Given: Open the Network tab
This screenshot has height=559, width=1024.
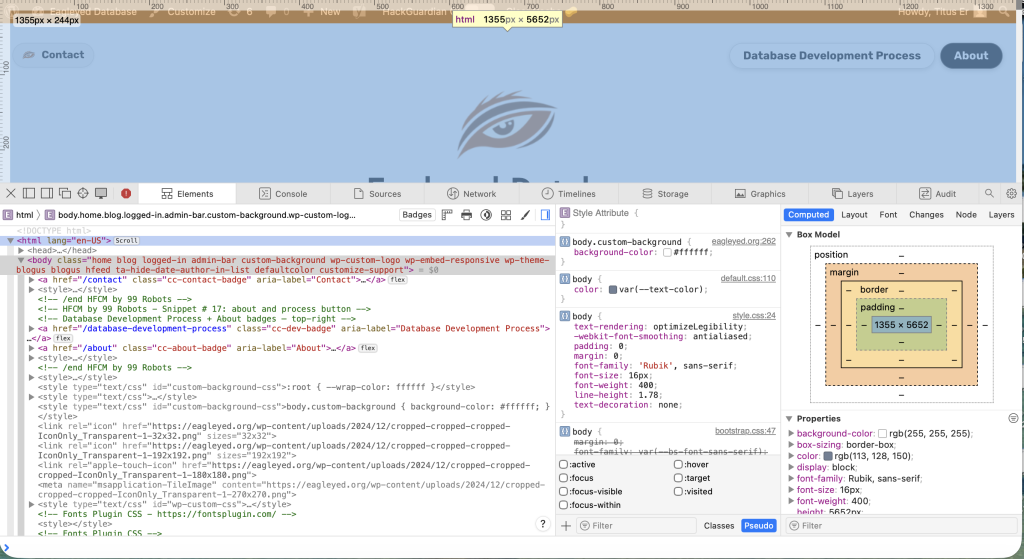Looking at the screenshot, I should pos(471,194).
